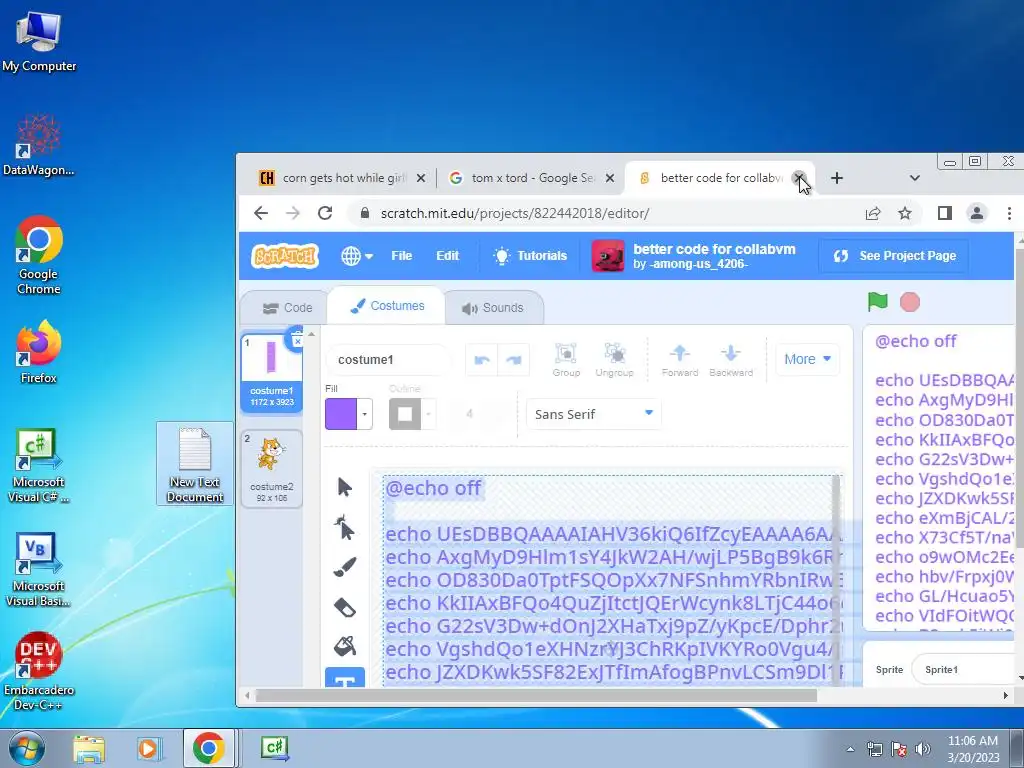Open Windows Explorer from taskbar

click(x=89, y=748)
